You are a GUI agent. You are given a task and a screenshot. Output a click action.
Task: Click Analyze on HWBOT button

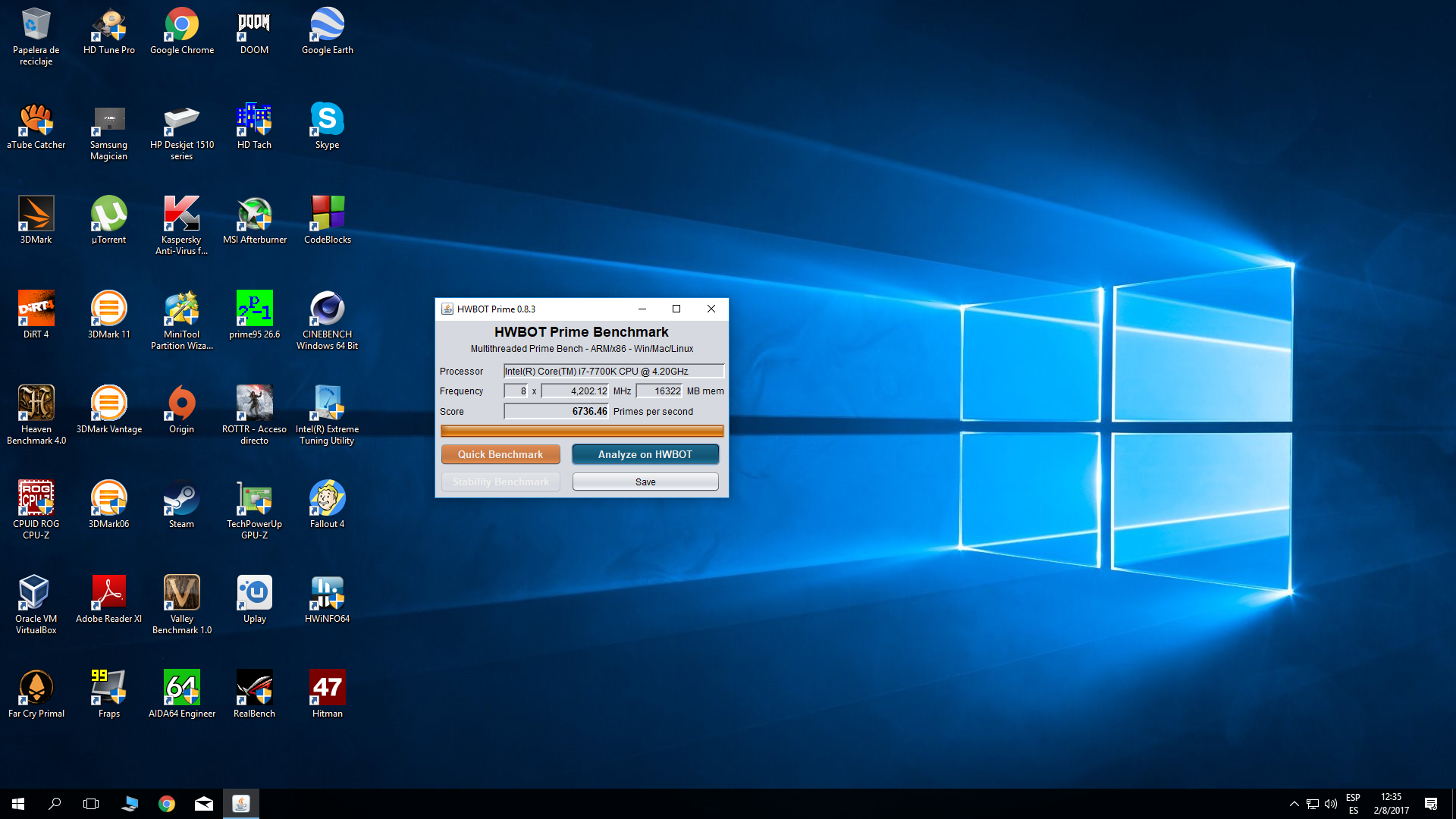coord(645,454)
